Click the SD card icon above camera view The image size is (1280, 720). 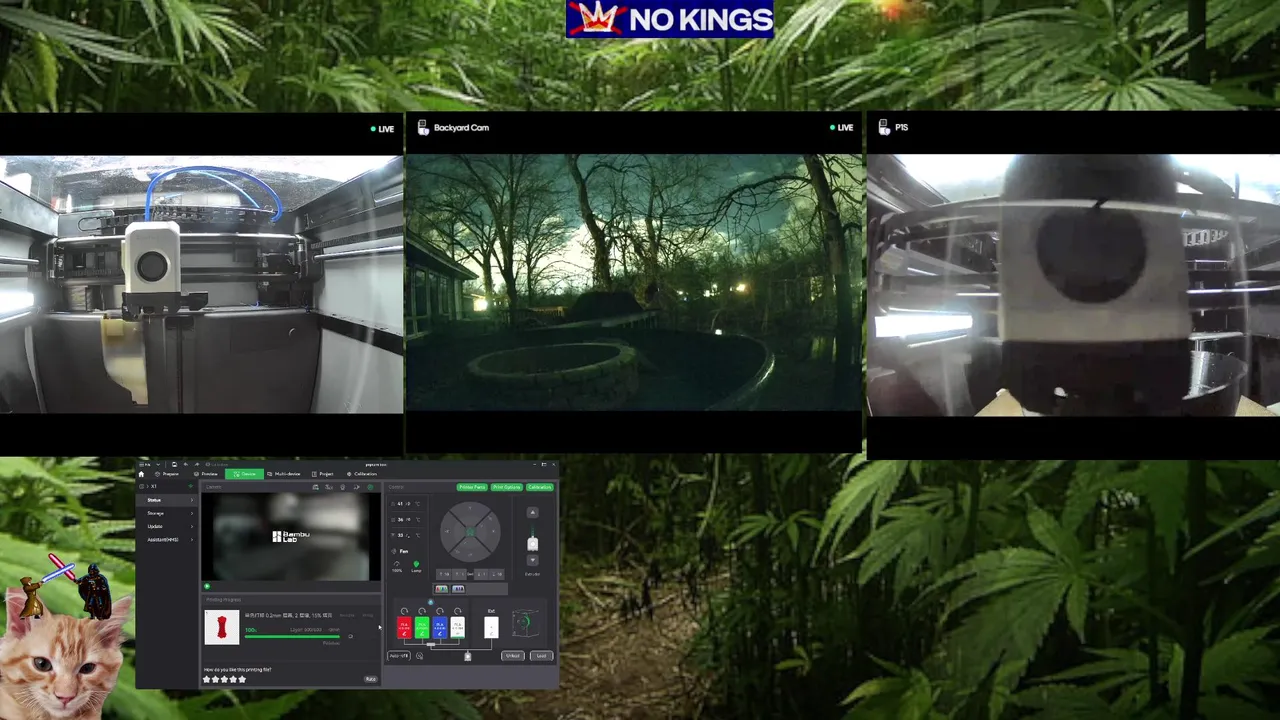[316, 487]
